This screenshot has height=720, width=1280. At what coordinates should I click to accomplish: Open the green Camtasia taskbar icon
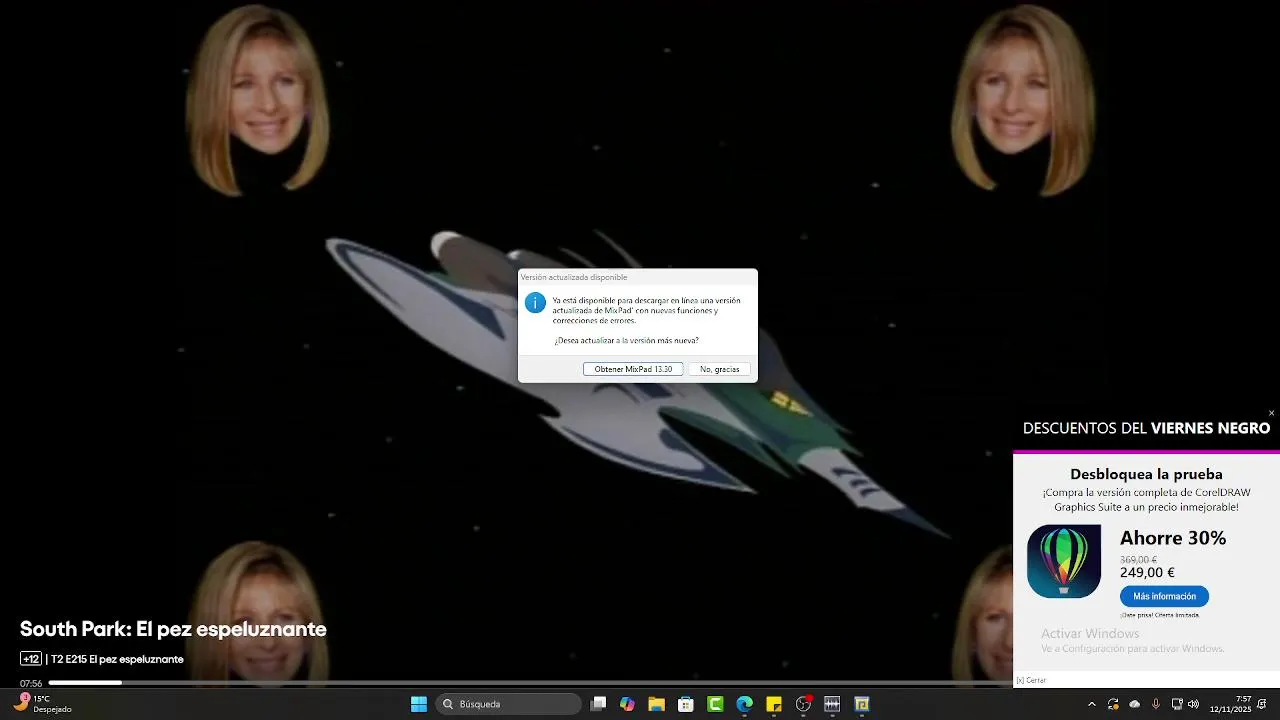click(715, 704)
